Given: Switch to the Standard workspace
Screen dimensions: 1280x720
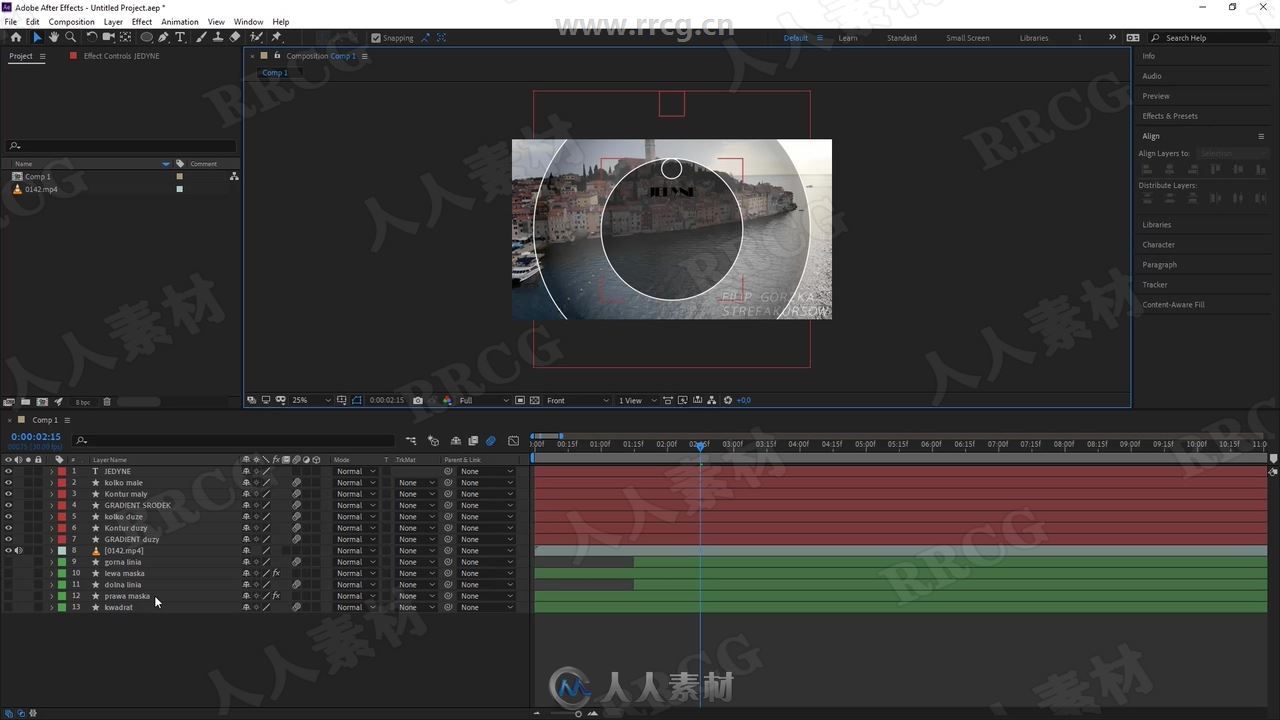Looking at the screenshot, I should coord(901,38).
